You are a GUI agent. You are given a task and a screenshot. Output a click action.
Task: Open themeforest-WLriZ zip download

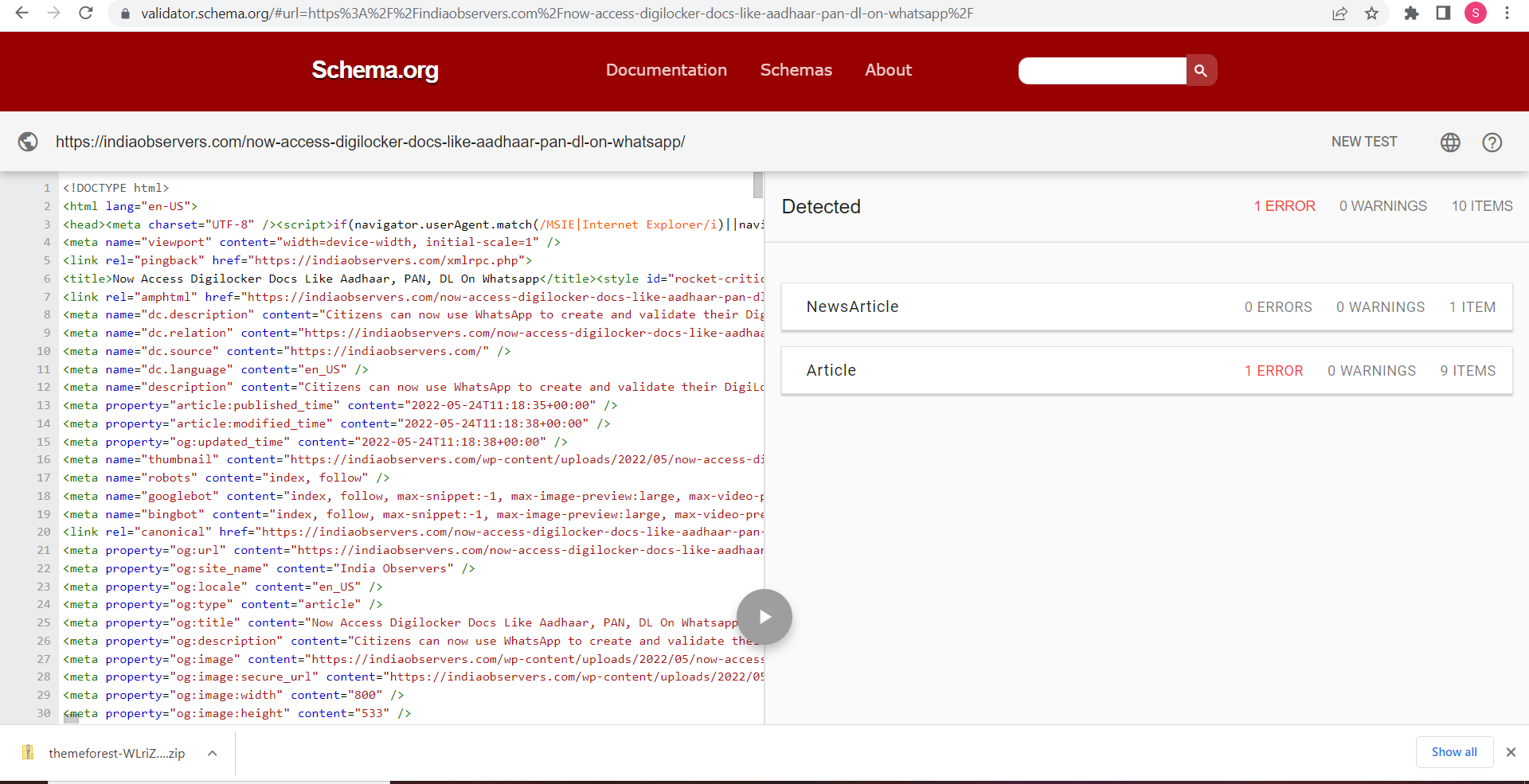click(x=116, y=753)
